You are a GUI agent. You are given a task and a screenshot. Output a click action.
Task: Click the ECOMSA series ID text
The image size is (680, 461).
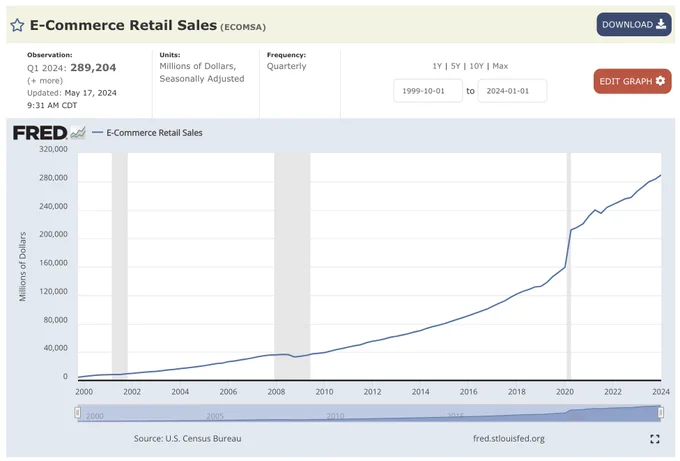[243, 27]
